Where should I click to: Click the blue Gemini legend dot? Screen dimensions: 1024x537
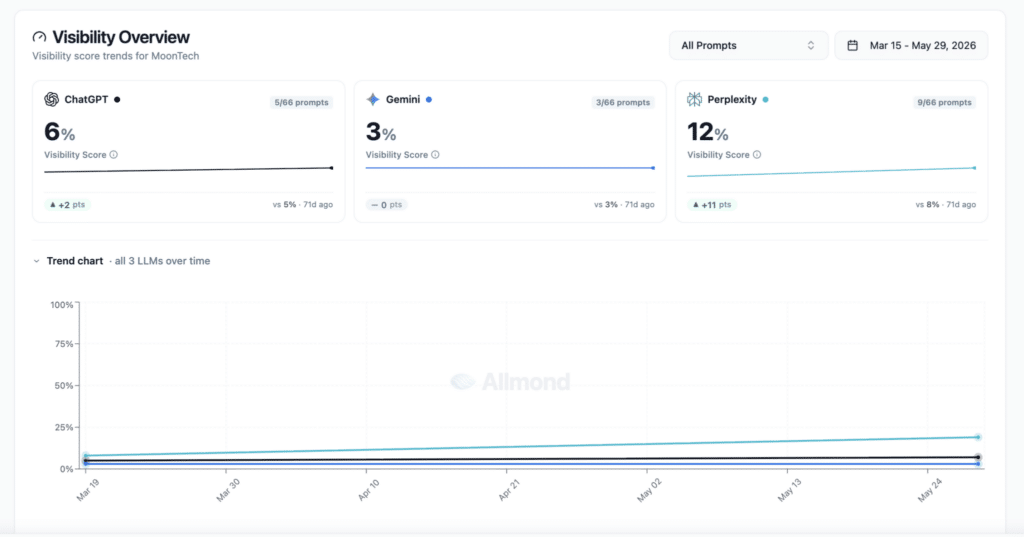point(429,100)
